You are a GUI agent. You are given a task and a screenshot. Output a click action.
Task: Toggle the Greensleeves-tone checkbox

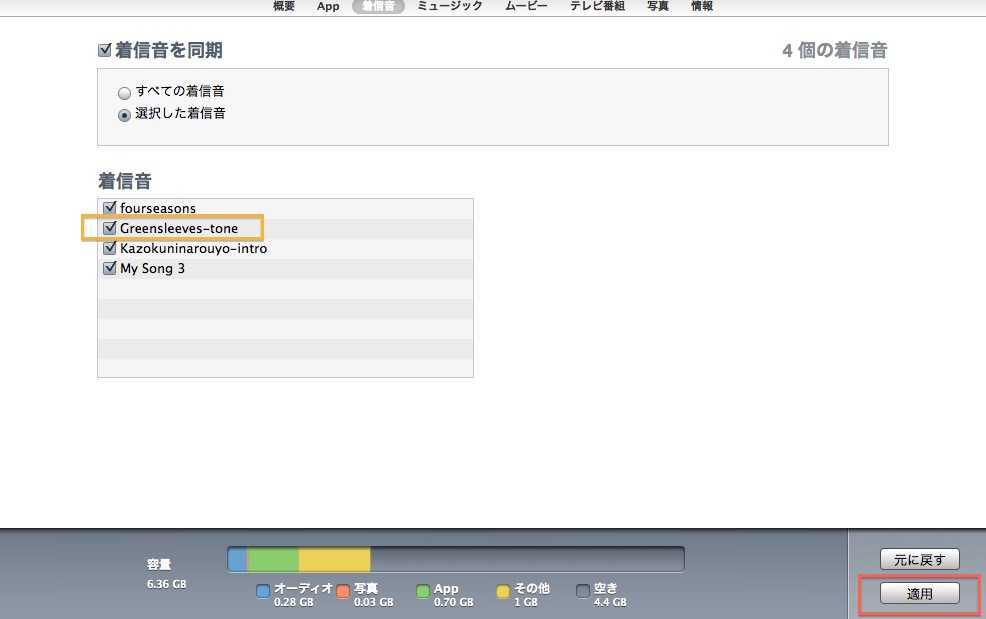pyautogui.click(x=110, y=228)
